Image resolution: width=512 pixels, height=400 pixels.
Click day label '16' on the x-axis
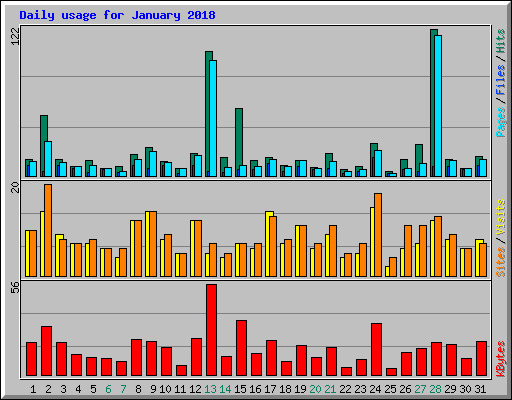[255, 389]
